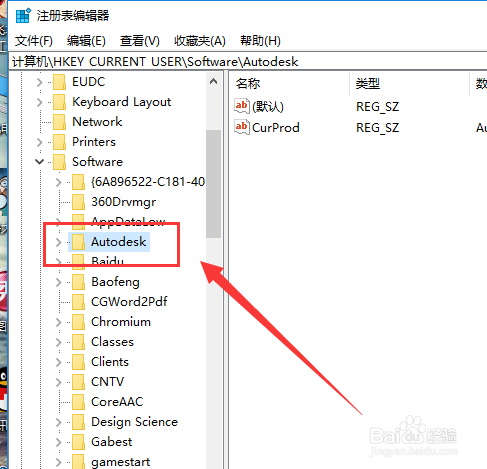Click REG_SZ type of (默认) row
The image size is (487, 469).
tap(378, 107)
